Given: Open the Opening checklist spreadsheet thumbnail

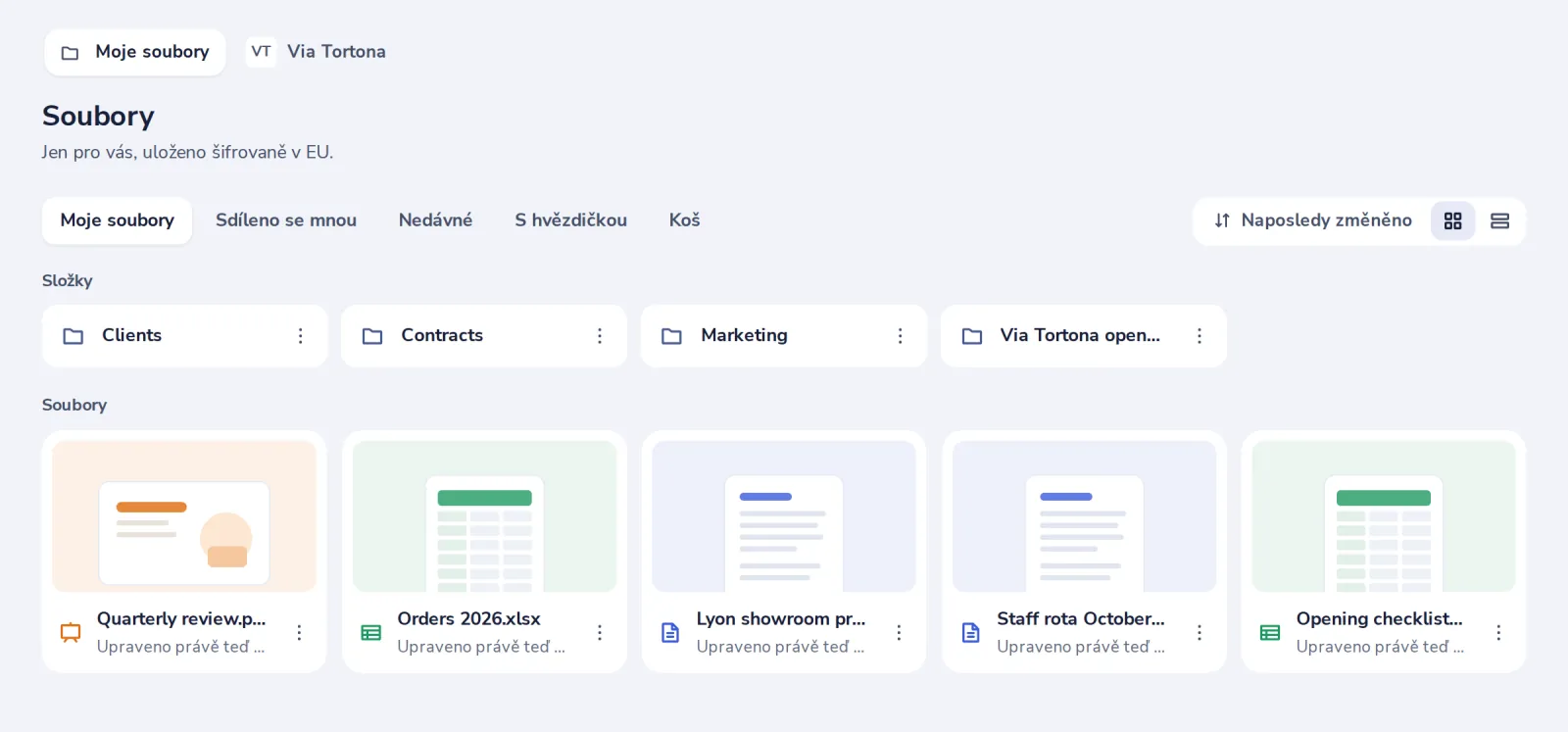Looking at the screenshot, I should tap(1384, 516).
